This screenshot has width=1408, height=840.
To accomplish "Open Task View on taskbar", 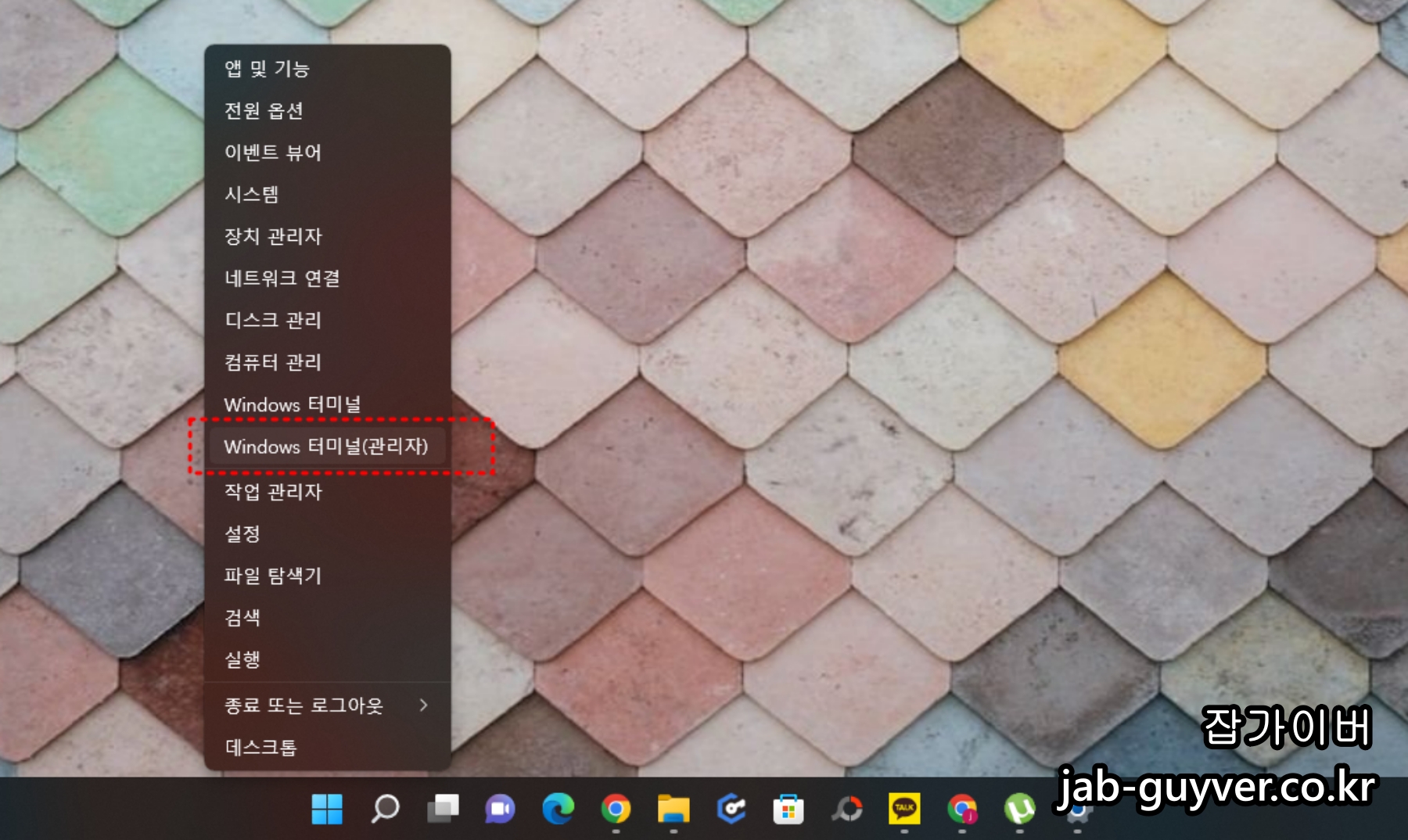I will click(x=443, y=809).
